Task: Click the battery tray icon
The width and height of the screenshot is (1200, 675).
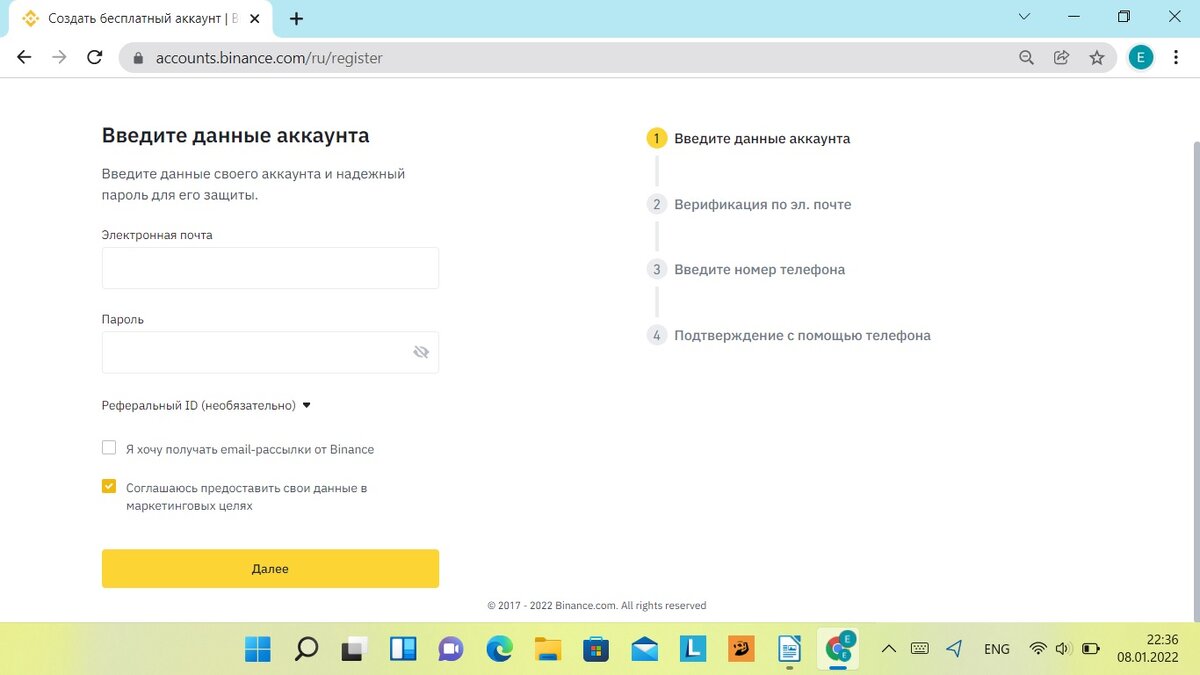Action: tap(1090, 649)
